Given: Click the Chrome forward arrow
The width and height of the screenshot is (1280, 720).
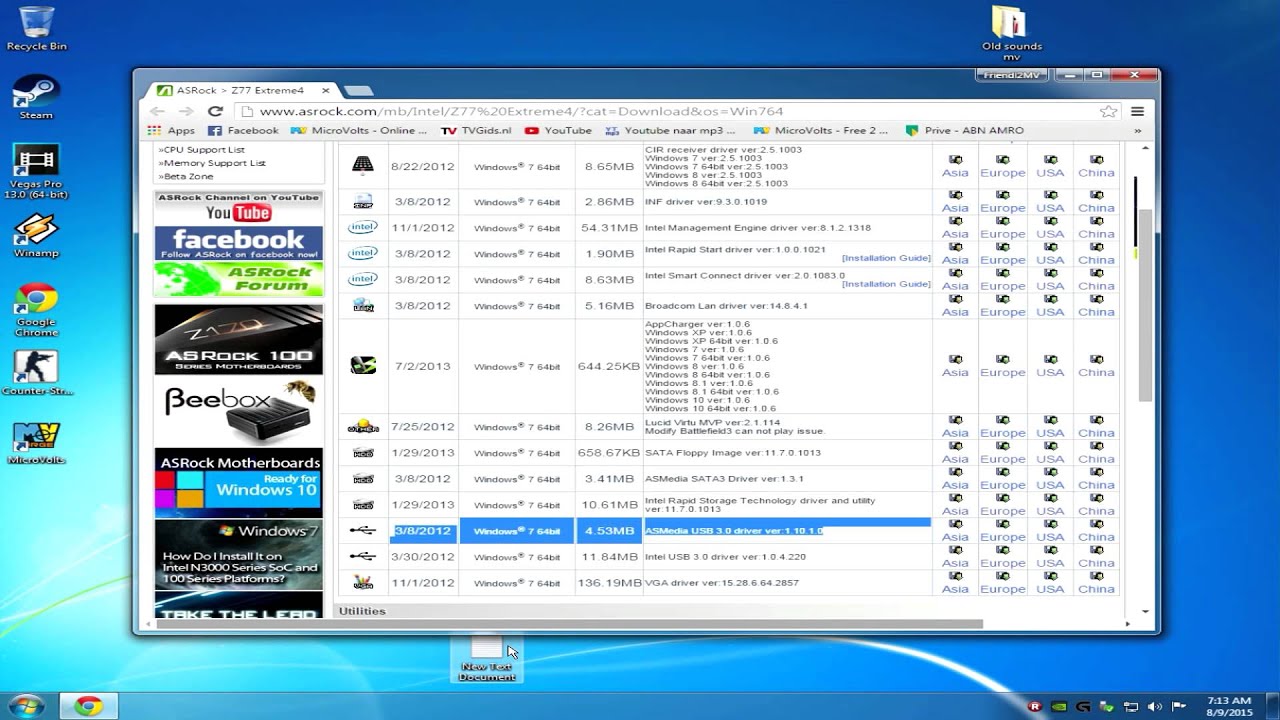Looking at the screenshot, I should coord(186,111).
